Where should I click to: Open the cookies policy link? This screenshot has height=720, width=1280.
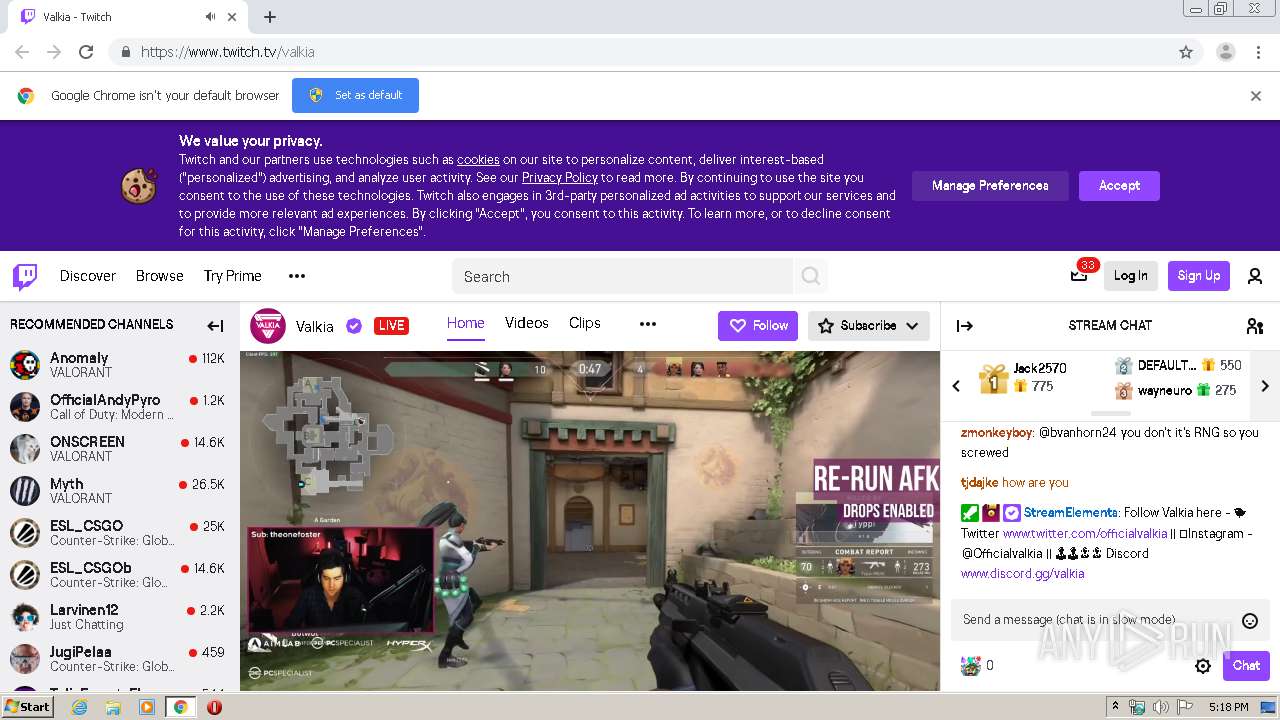pyautogui.click(x=478, y=160)
